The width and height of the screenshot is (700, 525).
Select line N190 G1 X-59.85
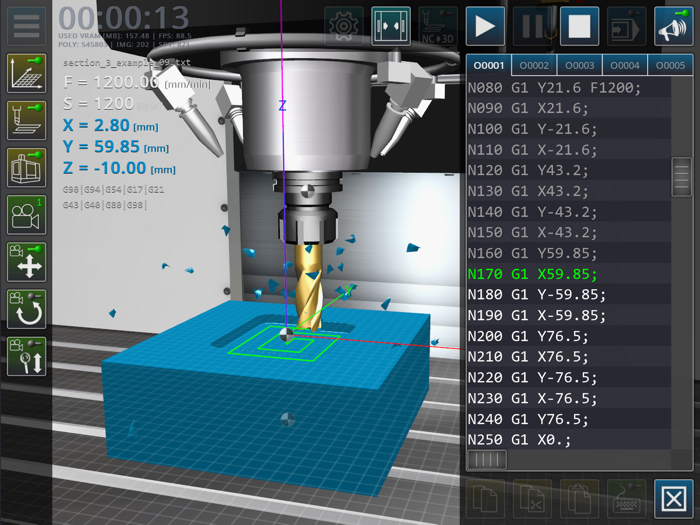click(568, 315)
